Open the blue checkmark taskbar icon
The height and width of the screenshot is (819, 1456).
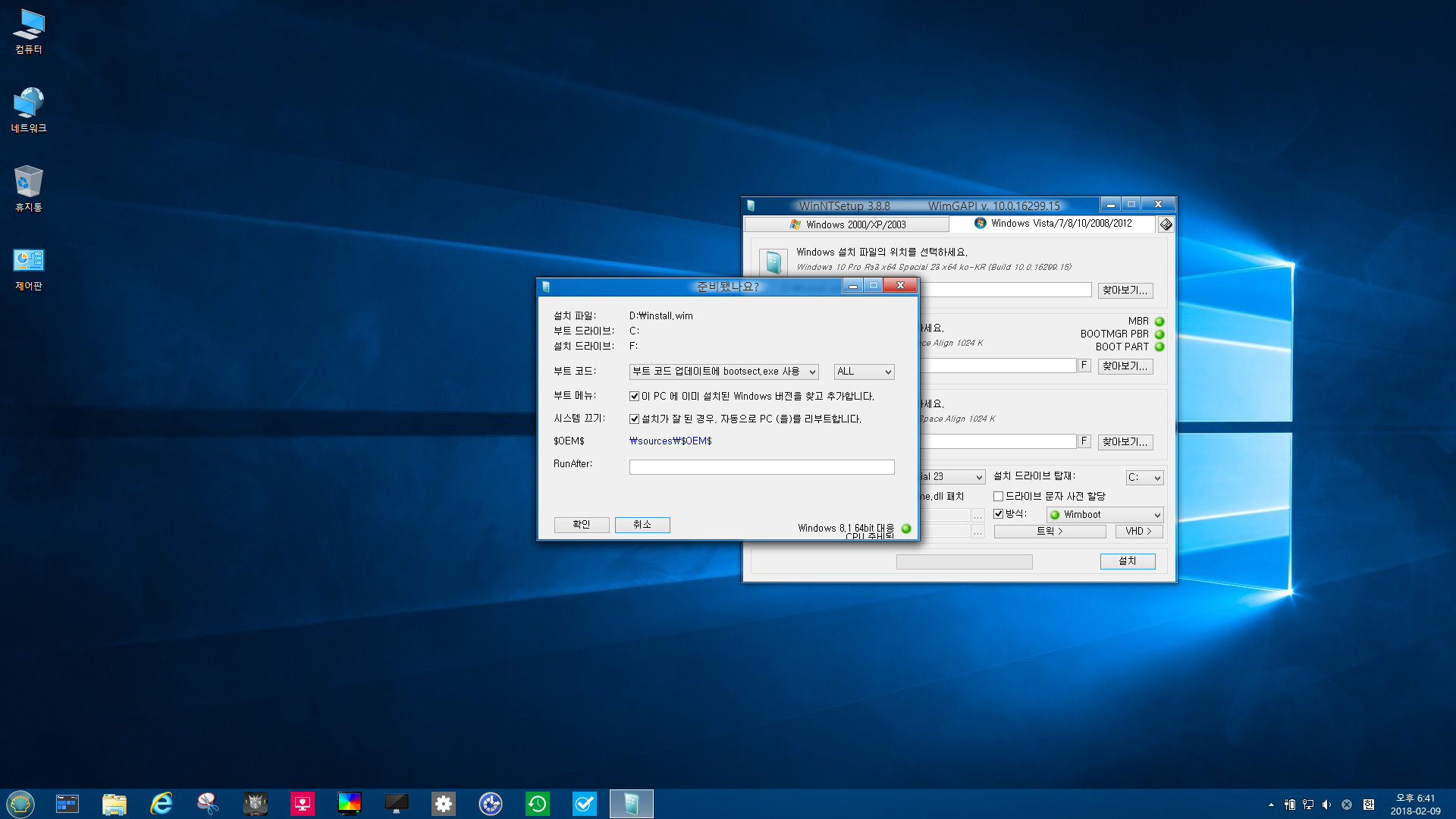point(585,804)
